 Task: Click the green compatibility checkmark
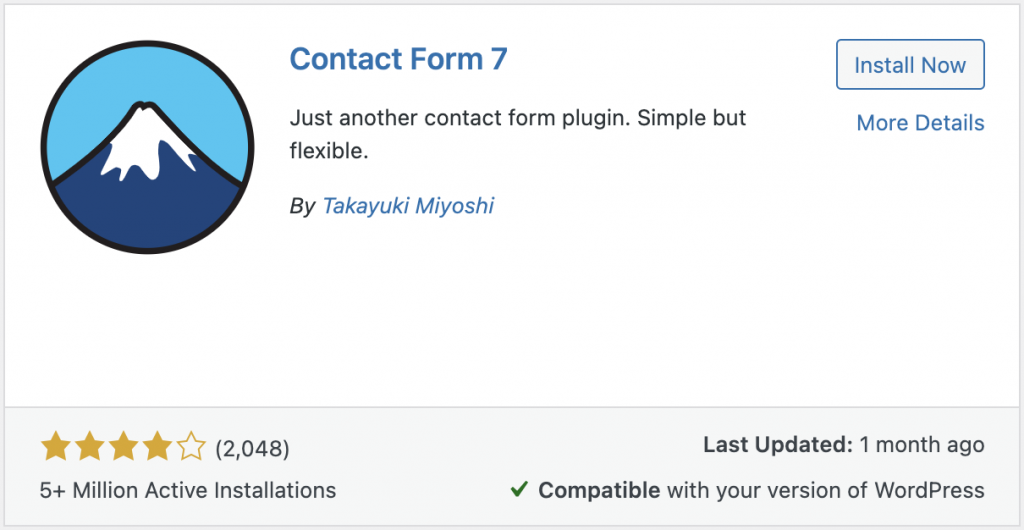tap(519, 490)
